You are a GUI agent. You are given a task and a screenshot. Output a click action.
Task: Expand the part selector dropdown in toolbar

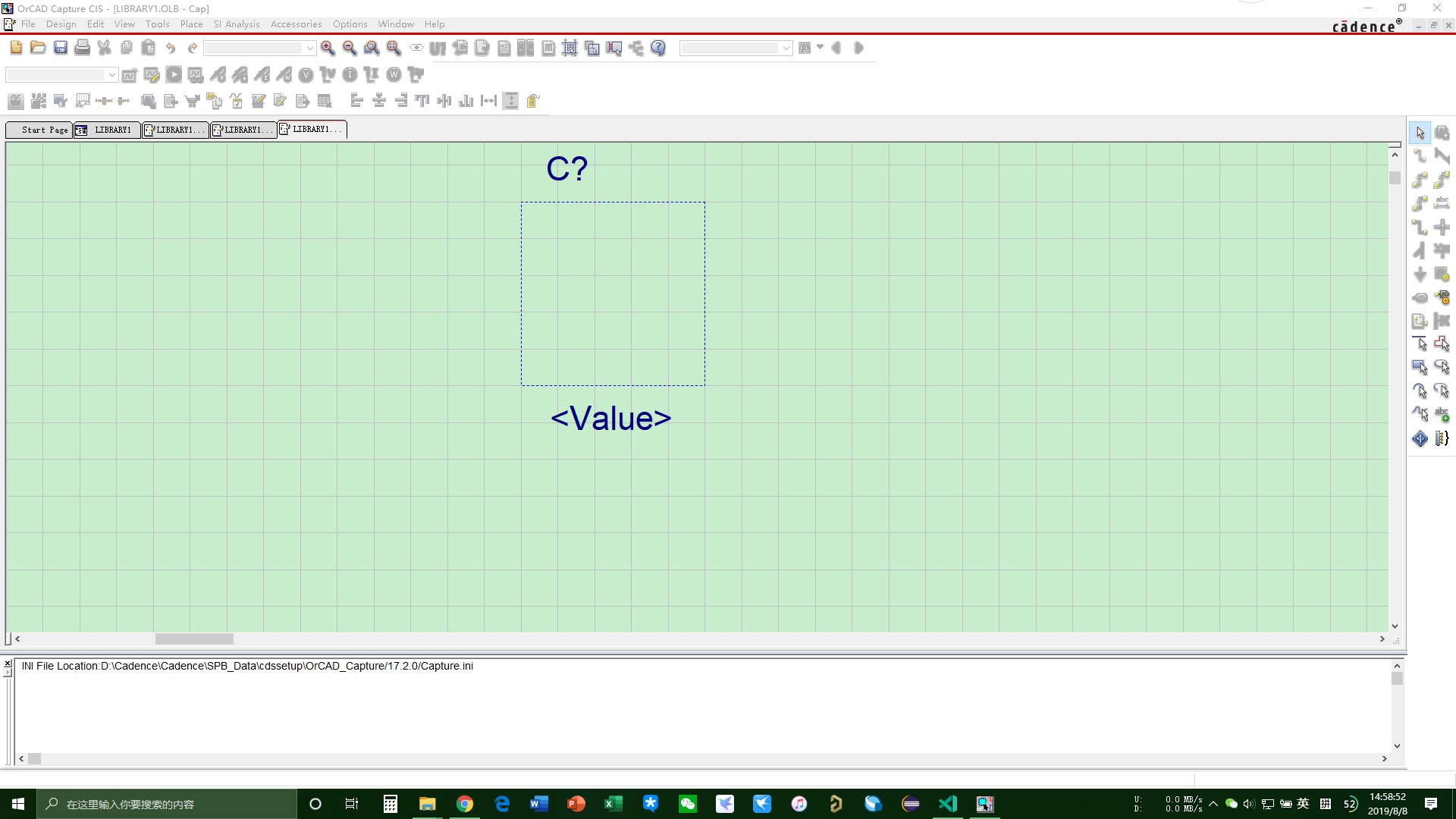point(309,48)
